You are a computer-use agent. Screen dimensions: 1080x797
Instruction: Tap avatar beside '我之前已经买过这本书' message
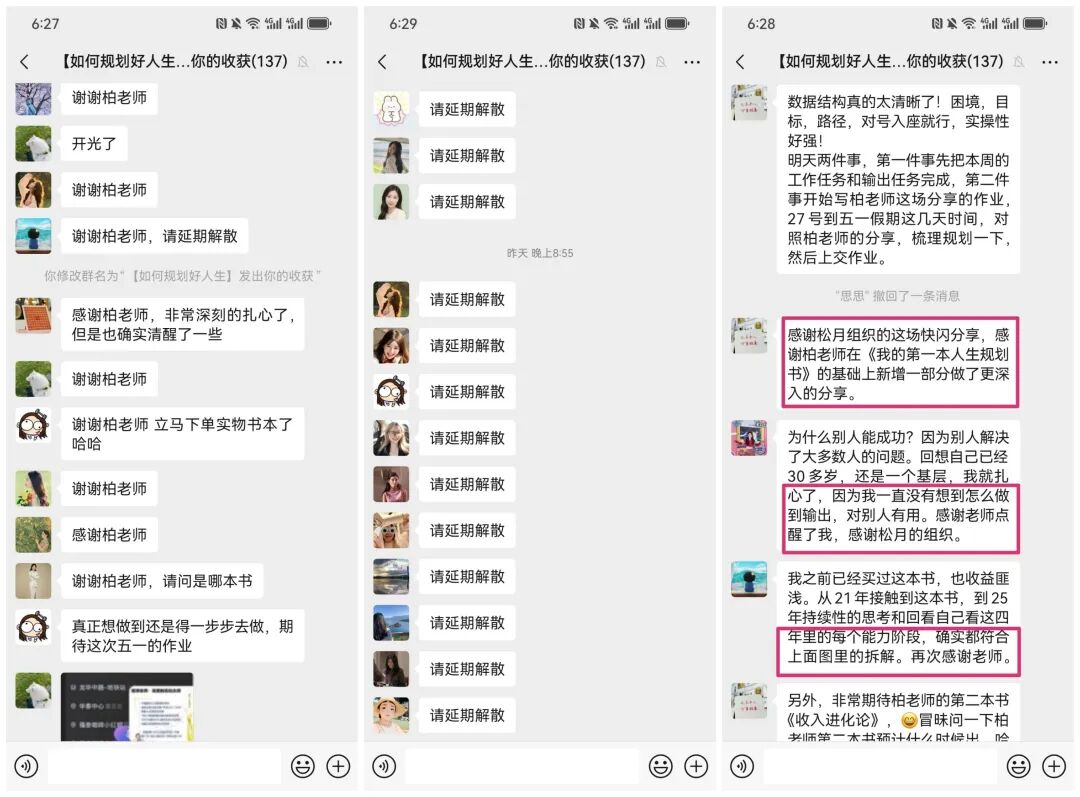pos(749,579)
